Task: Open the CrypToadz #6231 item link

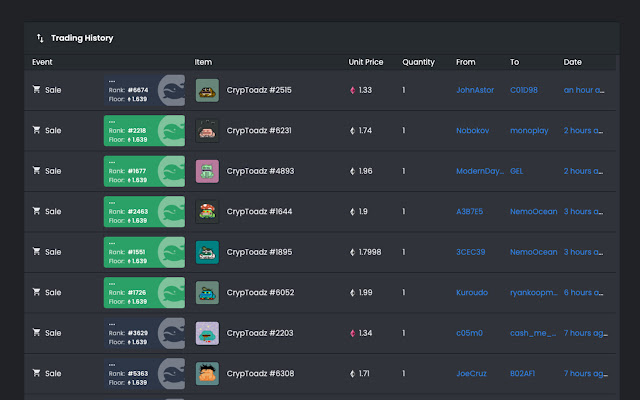Action: coord(259,130)
